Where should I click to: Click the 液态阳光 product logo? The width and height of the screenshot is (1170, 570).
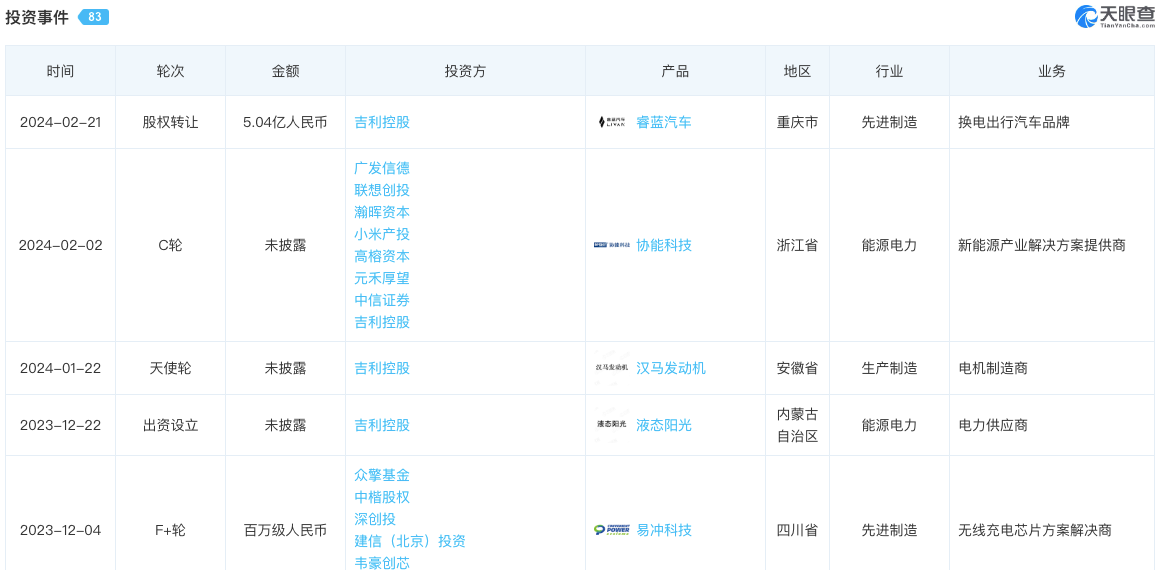click(611, 425)
